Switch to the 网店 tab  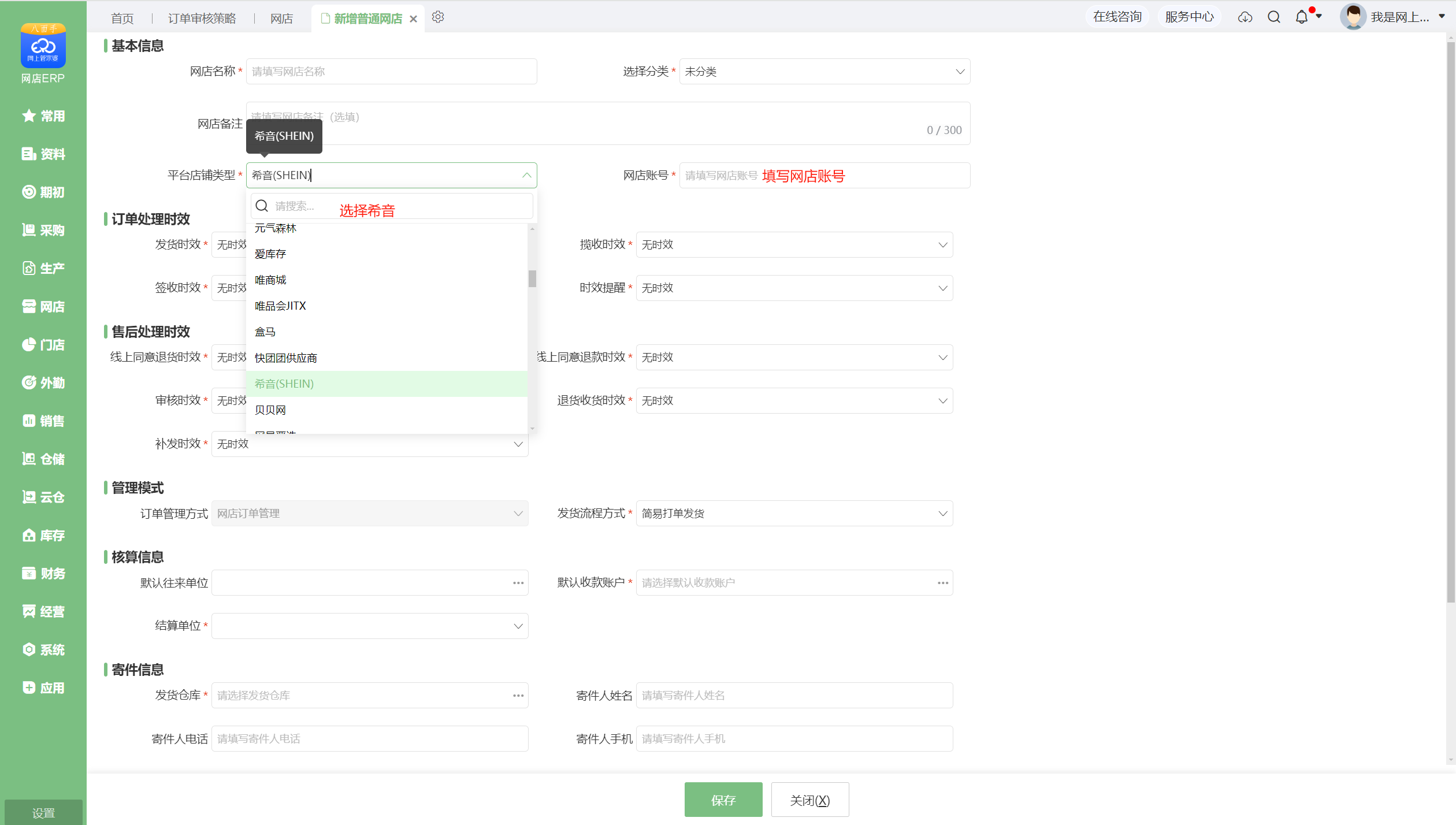tap(282, 18)
